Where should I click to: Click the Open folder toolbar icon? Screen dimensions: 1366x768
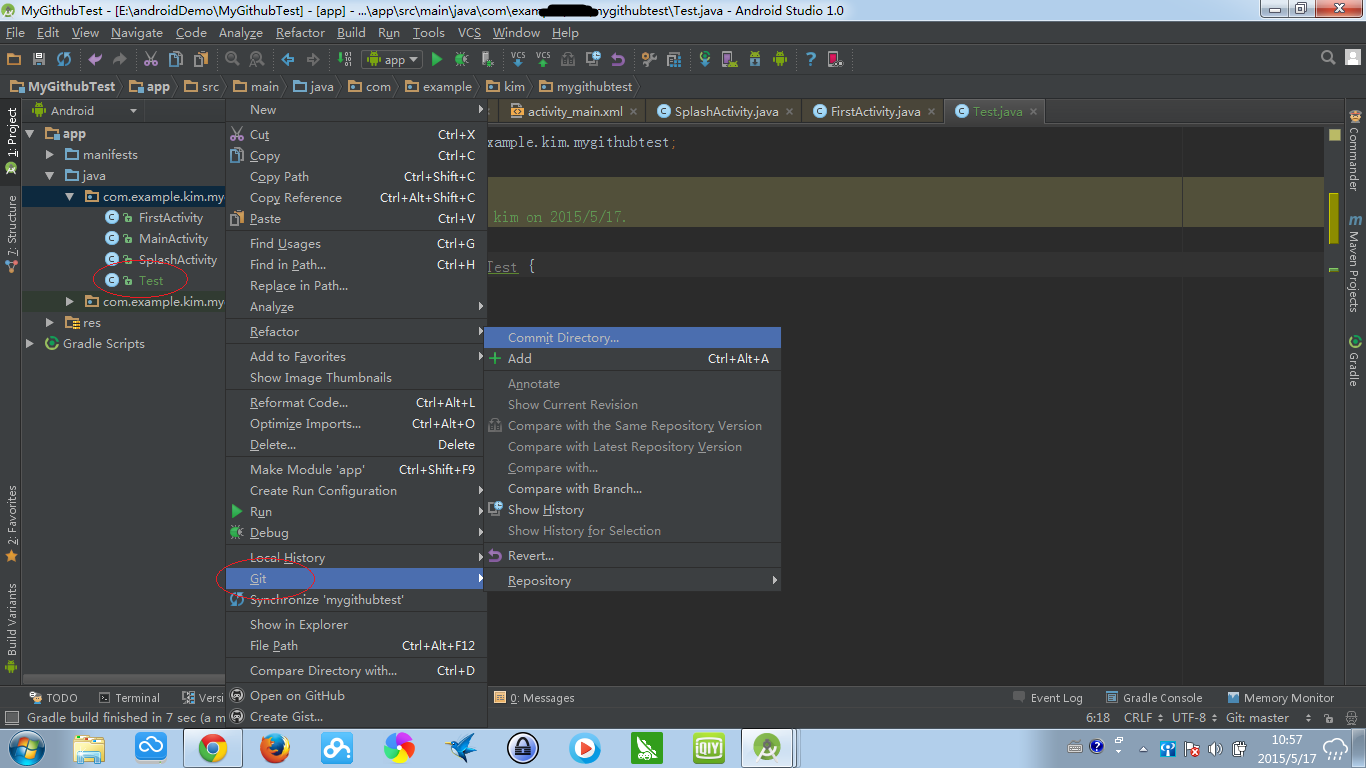14,60
